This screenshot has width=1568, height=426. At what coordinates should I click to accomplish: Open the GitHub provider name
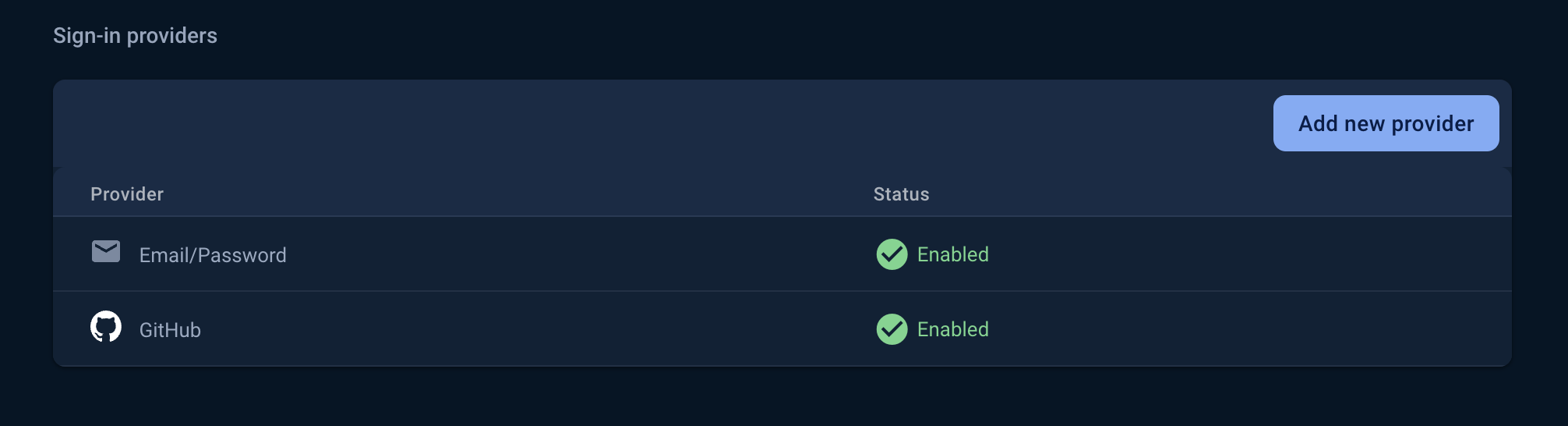coord(170,330)
